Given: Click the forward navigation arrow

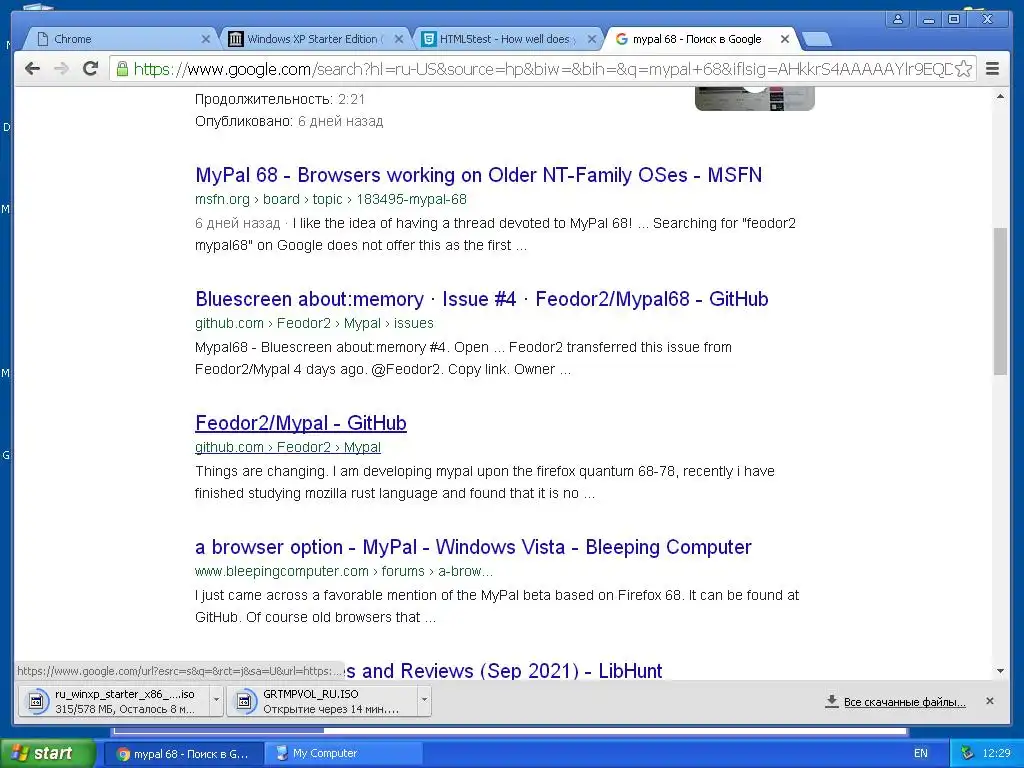Looking at the screenshot, I should point(61,69).
